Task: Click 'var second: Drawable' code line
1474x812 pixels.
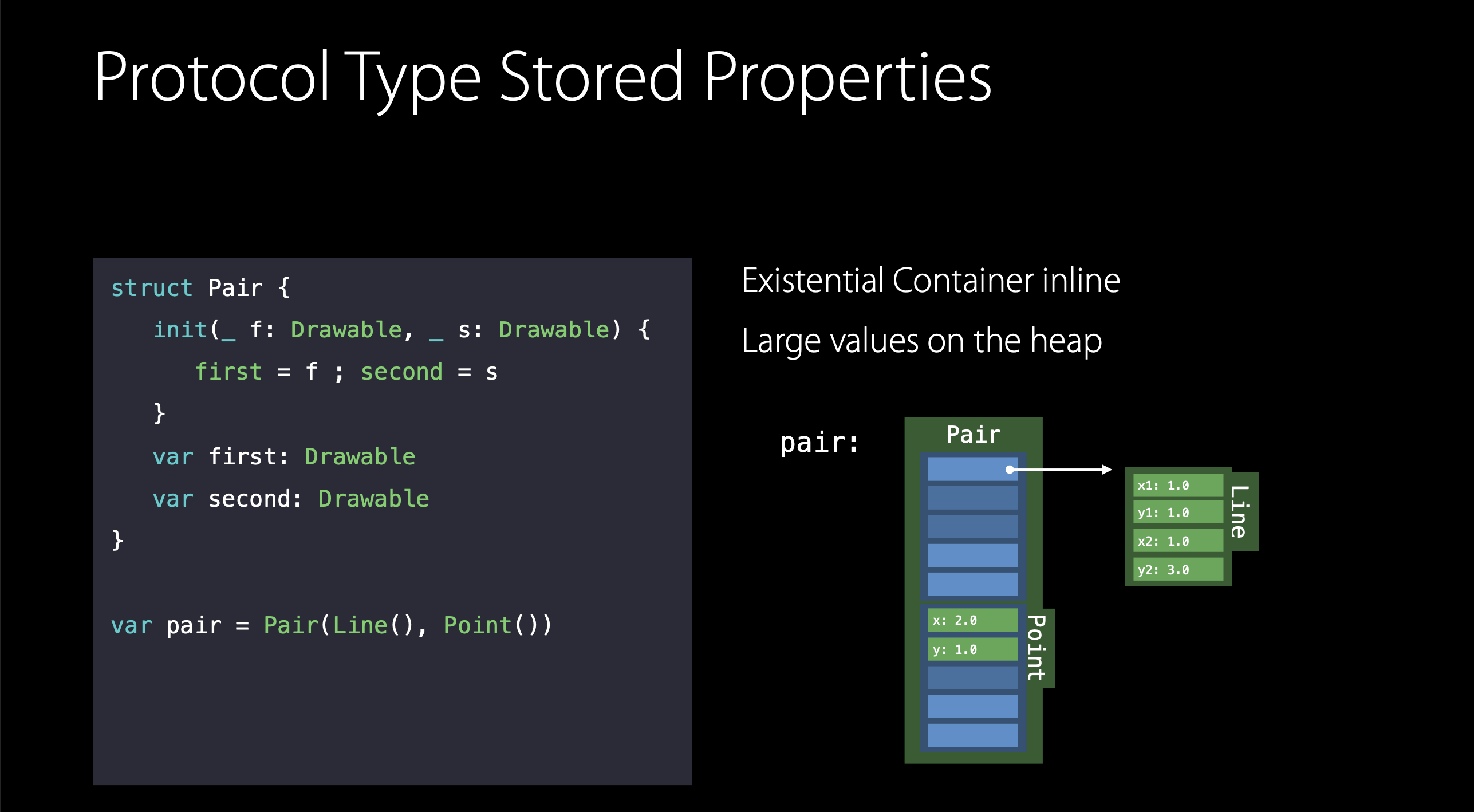Action: [x=291, y=499]
